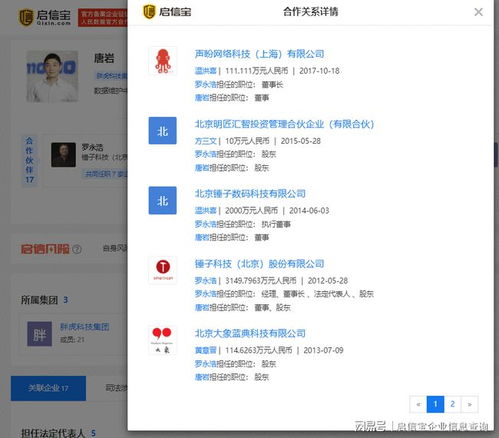
Task: Click the next page arrow button
Action: click(470, 404)
